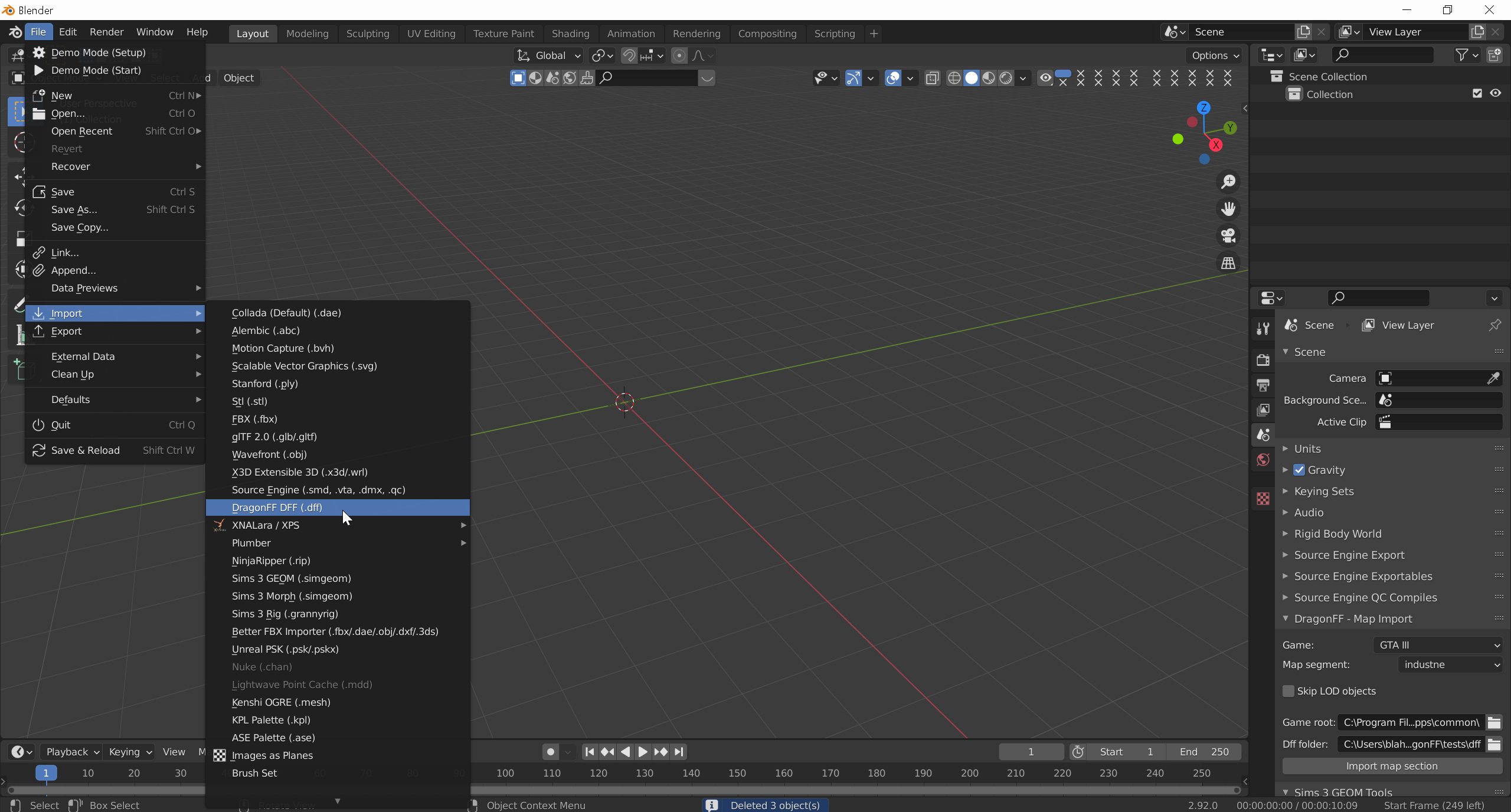Image resolution: width=1511 pixels, height=812 pixels.
Task: Uncheck the Gravity checkbox
Action: pyautogui.click(x=1299, y=470)
